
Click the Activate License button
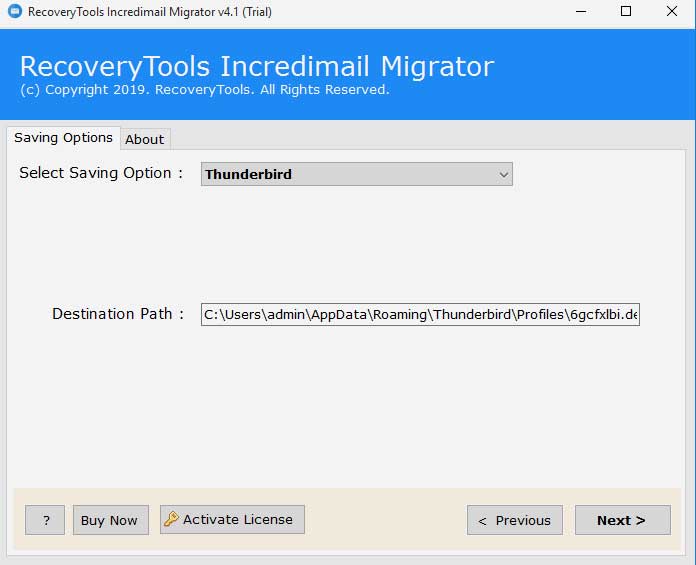tap(232, 519)
